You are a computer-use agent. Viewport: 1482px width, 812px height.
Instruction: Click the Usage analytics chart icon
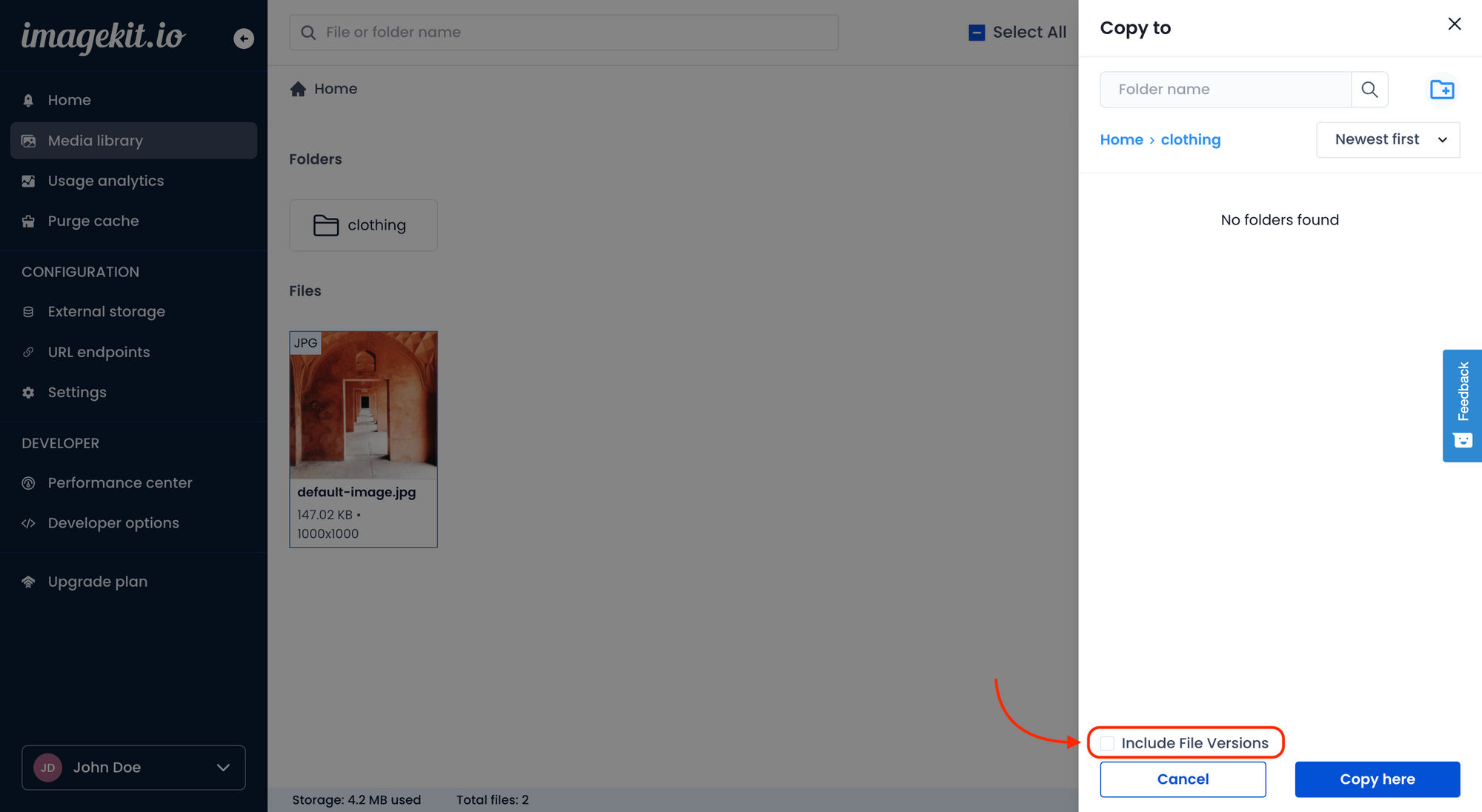click(28, 181)
